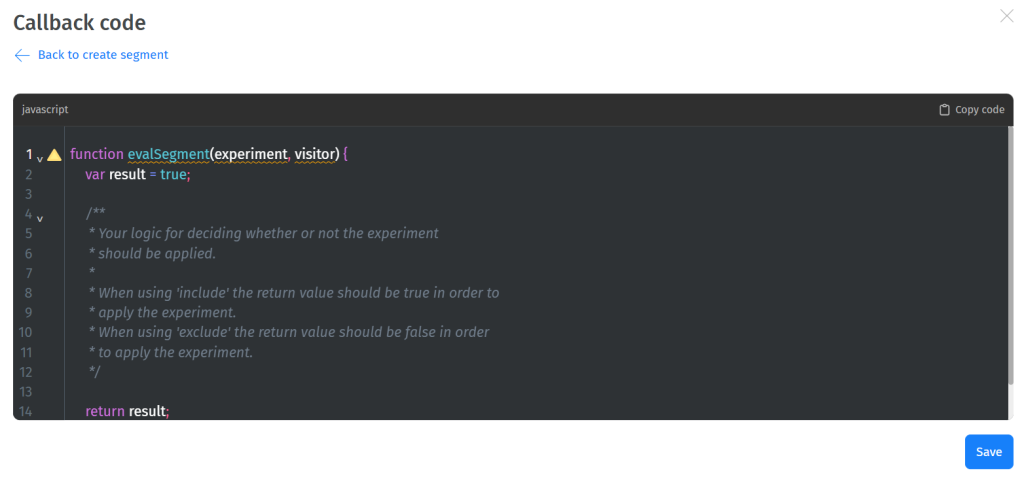
Task: Save the callback code
Action: coord(988,452)
